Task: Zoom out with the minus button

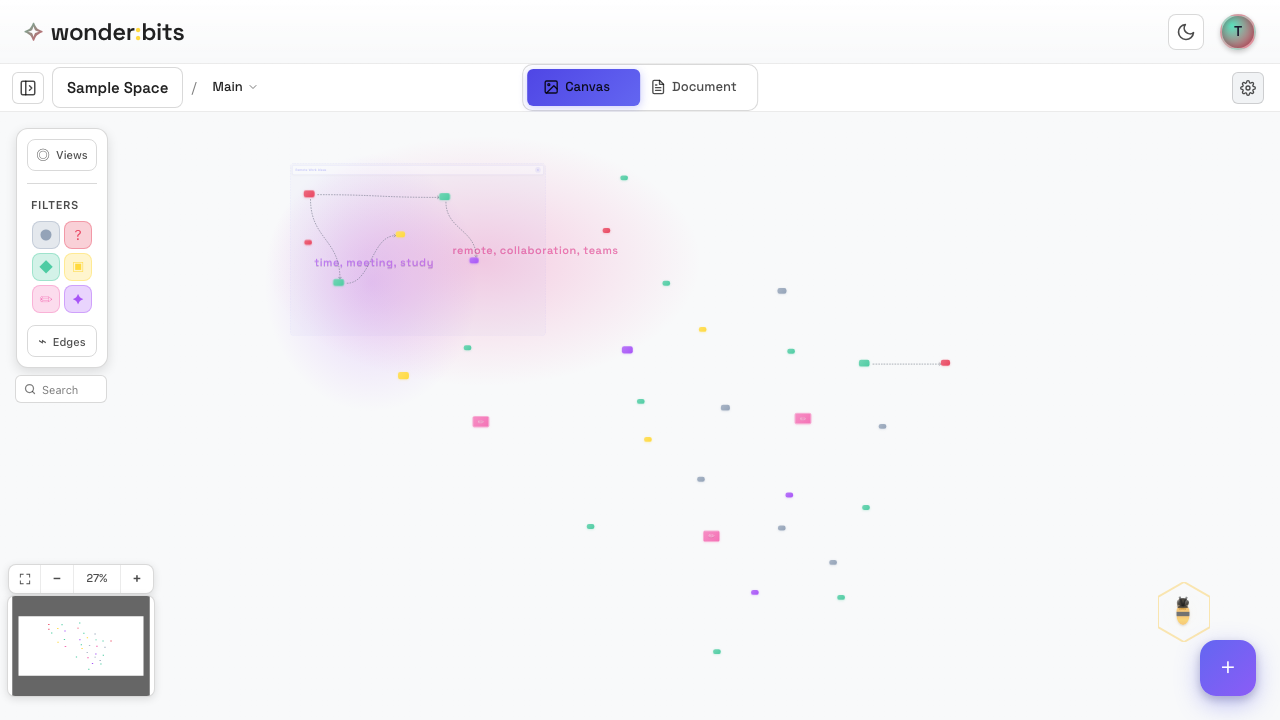Action: tap(57, 578)
